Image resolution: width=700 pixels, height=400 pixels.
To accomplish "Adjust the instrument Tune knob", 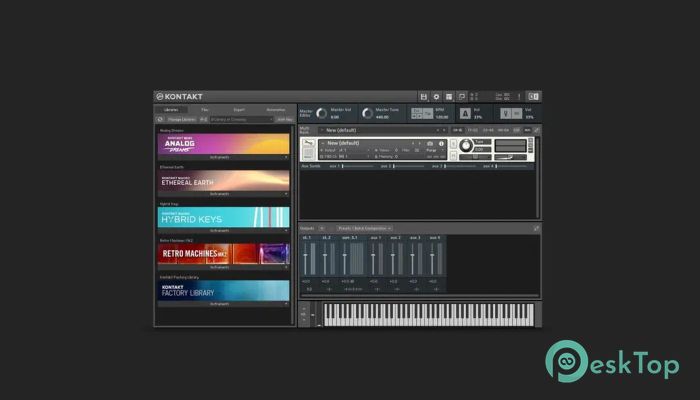I will 466,145.
